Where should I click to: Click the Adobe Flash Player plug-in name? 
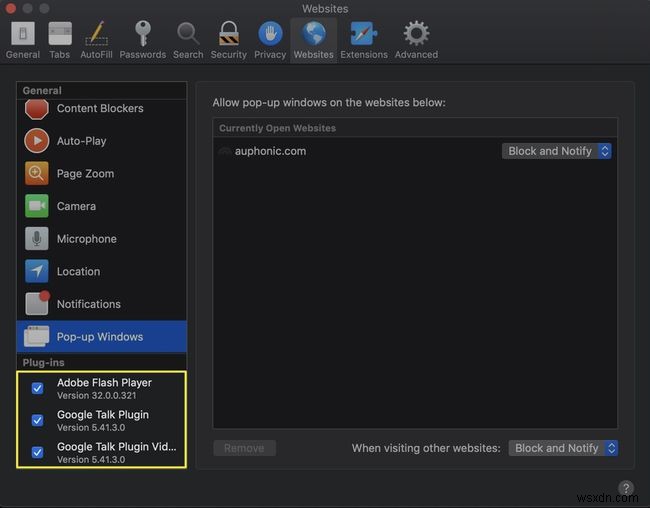(104, 382)
